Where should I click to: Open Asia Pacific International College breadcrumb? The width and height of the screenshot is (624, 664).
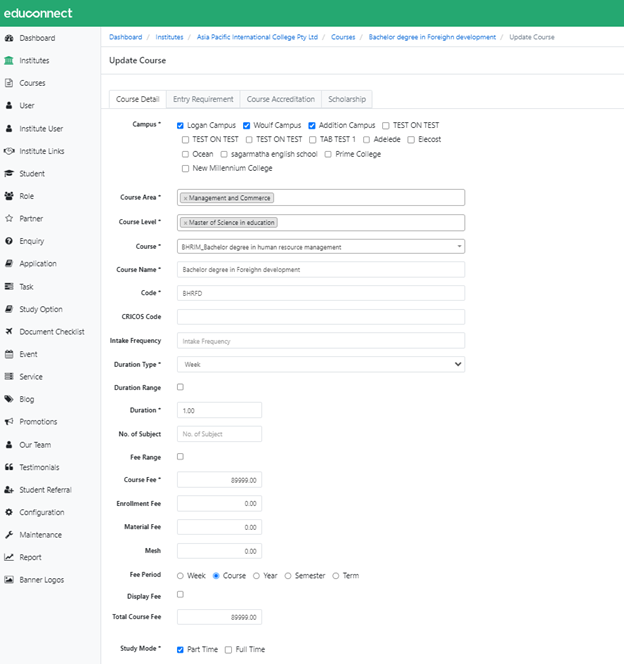pos(257,37)
